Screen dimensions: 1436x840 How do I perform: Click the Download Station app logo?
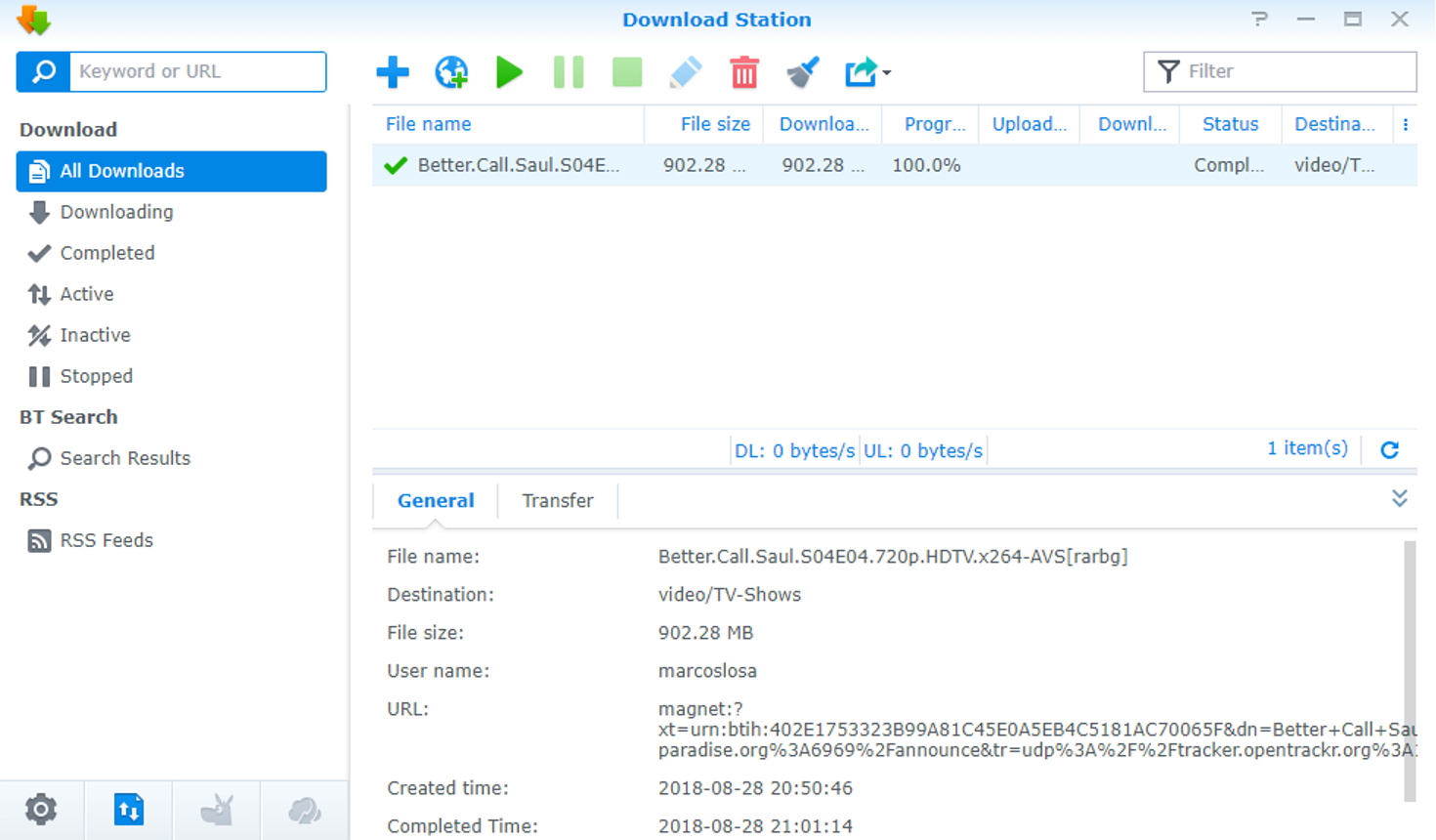point(33,20)
